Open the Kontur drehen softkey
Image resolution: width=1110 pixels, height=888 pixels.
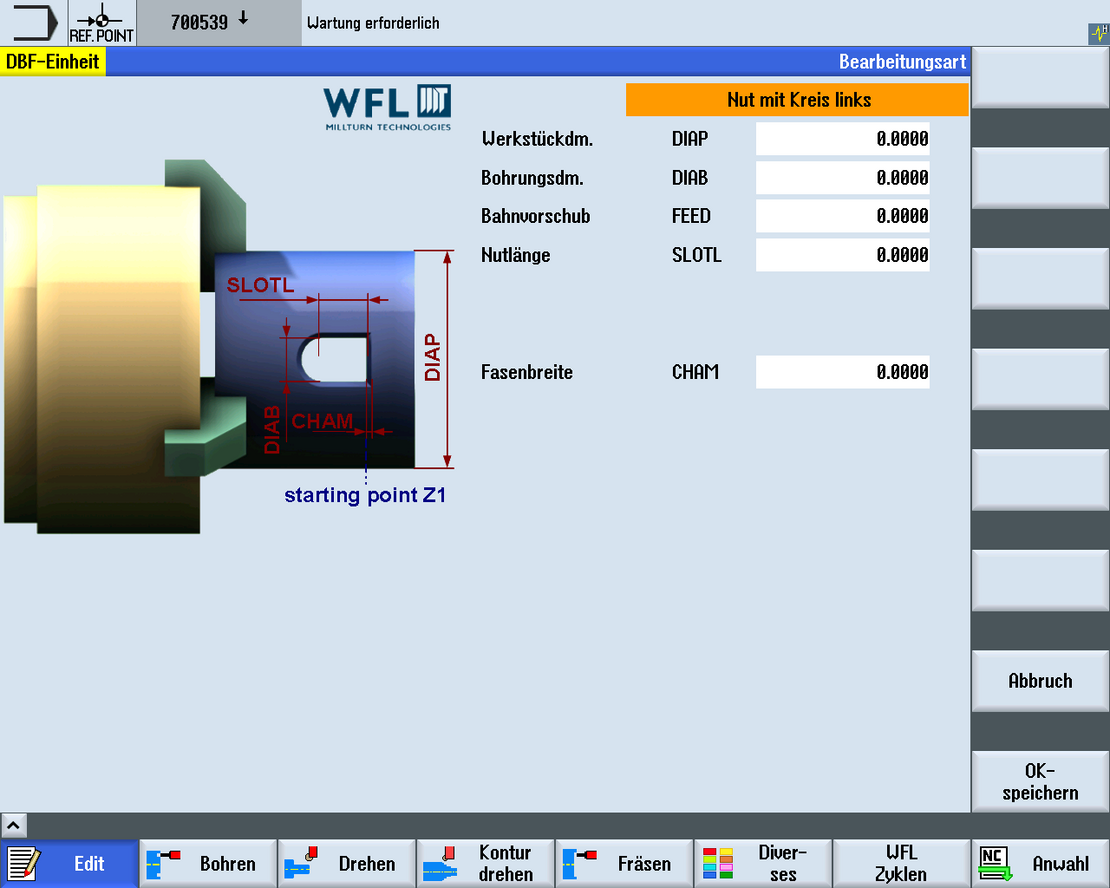point(486,863)
